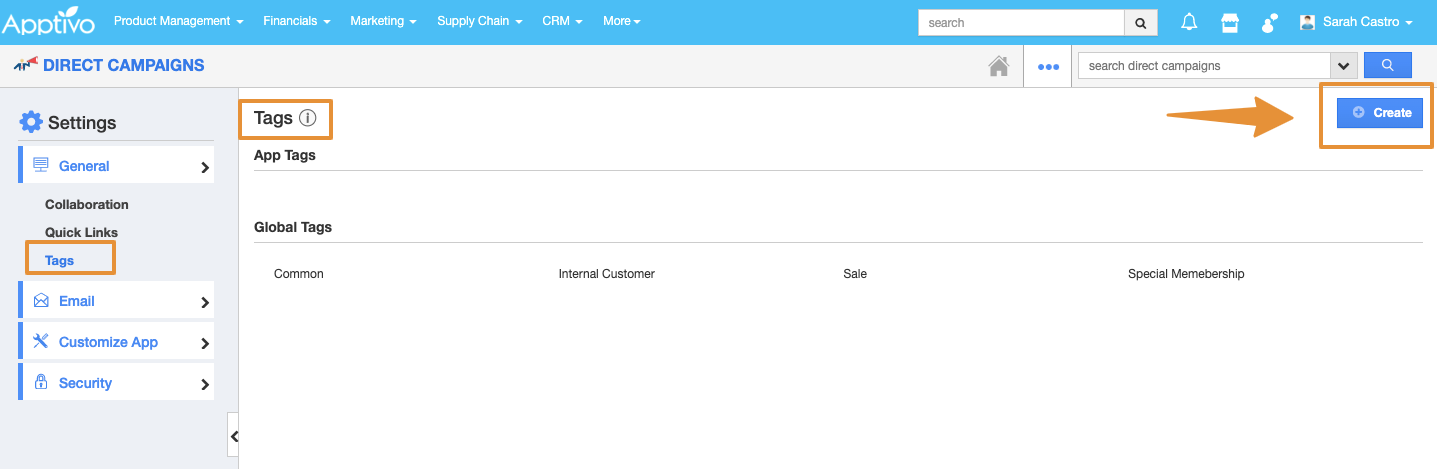This screenshot has width=1437, height=469.
Task: Open the search direct campaigns dropdown arrow
Action: click(1343, 66)
